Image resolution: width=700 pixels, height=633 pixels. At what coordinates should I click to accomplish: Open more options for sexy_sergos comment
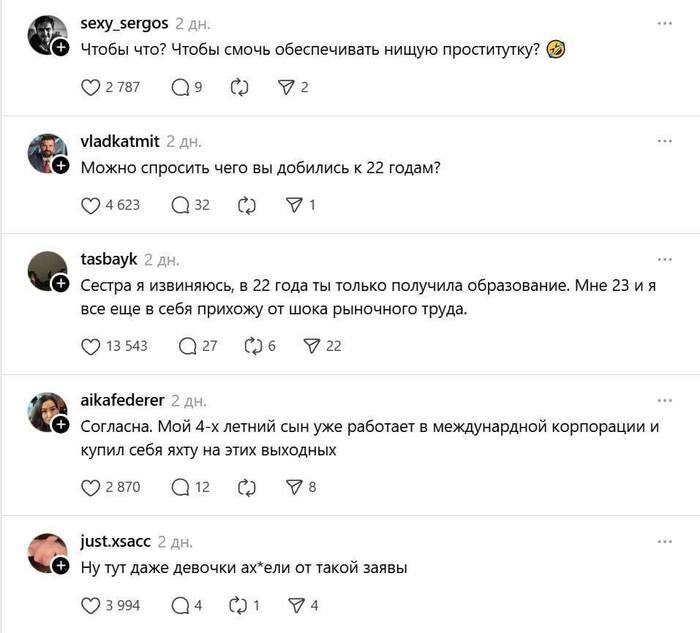(665, 22)
